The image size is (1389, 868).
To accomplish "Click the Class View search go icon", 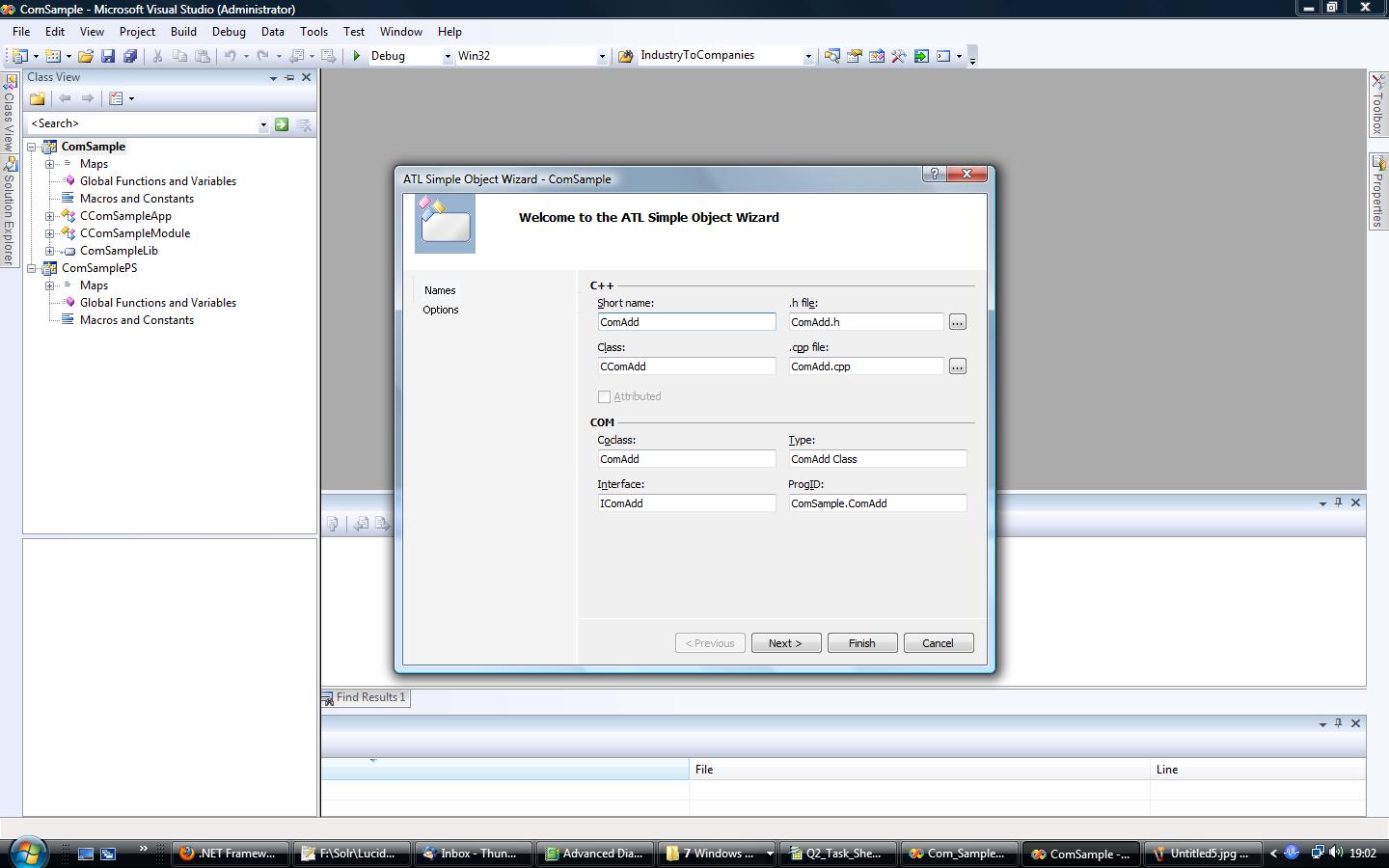I will 281,123.
